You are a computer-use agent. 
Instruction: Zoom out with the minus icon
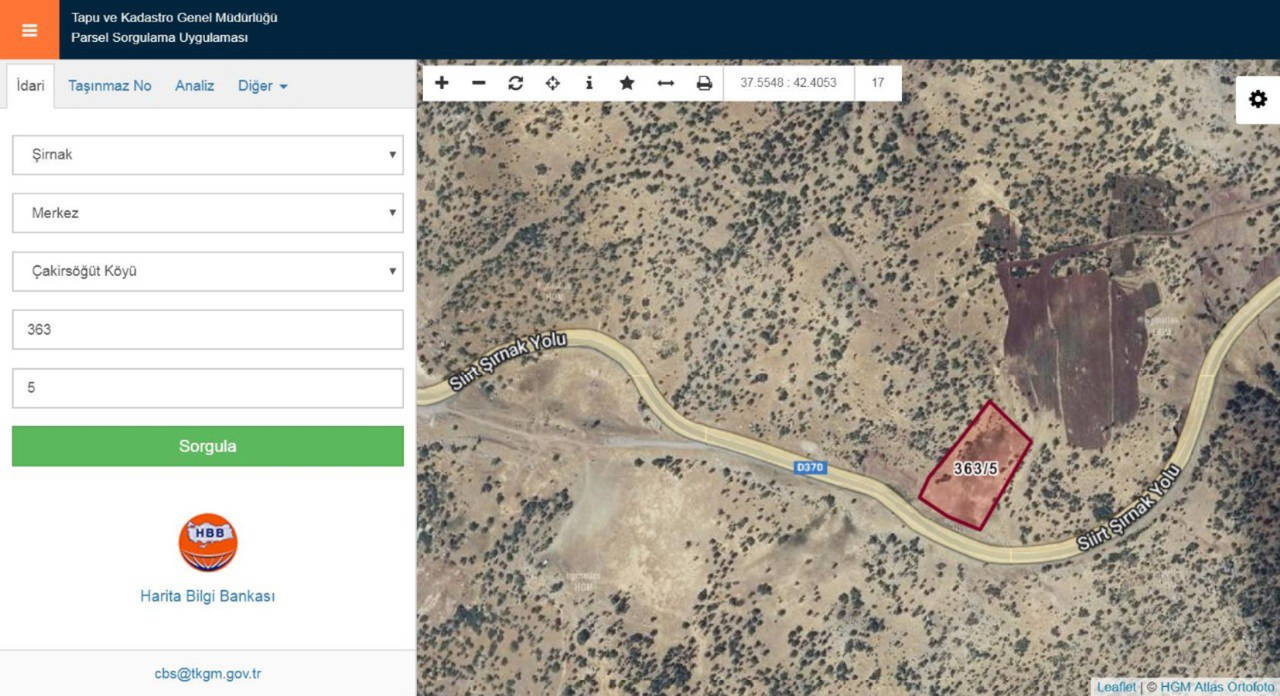tap(479, 83)
